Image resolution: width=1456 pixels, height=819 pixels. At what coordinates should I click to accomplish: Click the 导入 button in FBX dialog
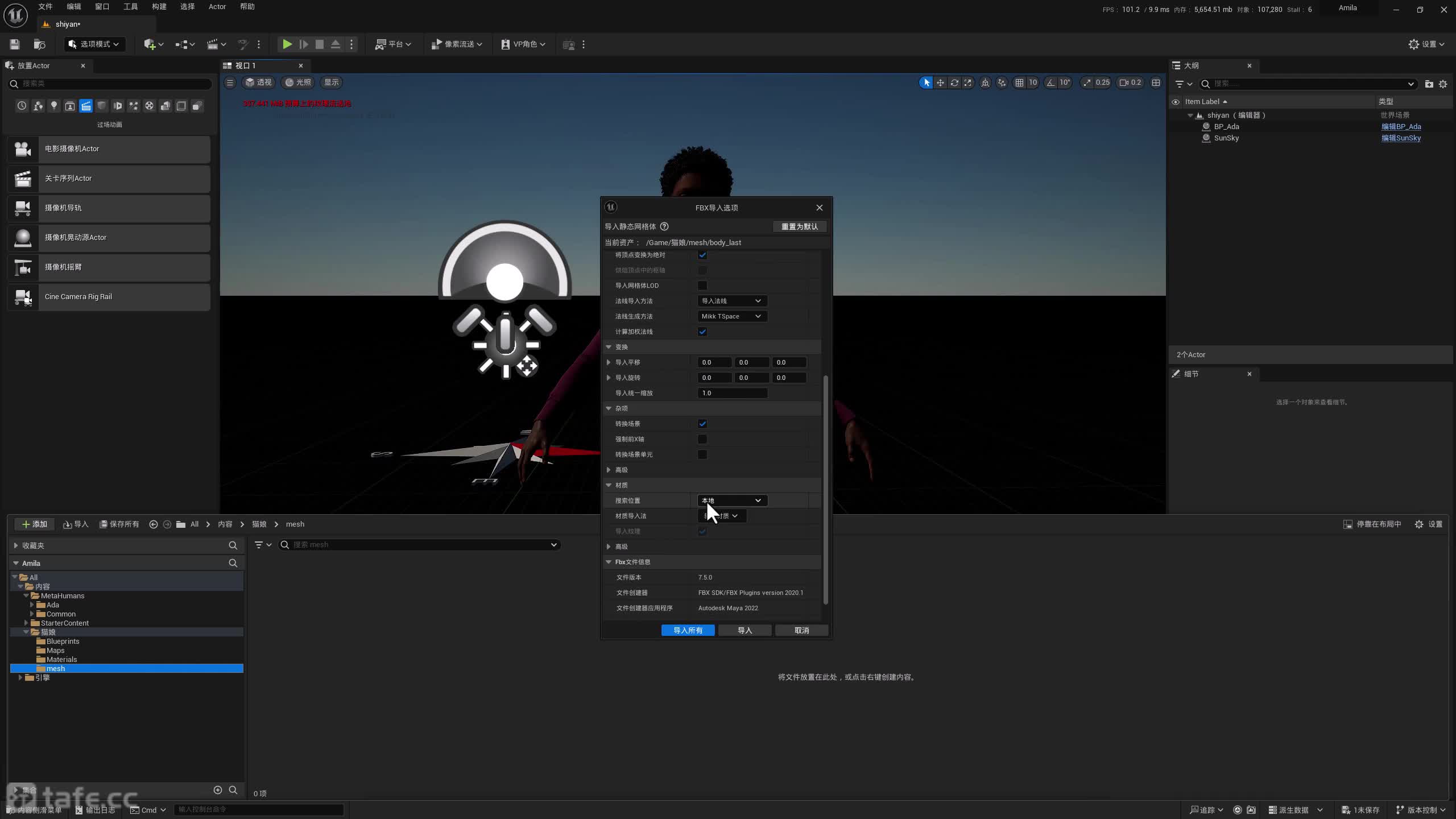point(744,630)
